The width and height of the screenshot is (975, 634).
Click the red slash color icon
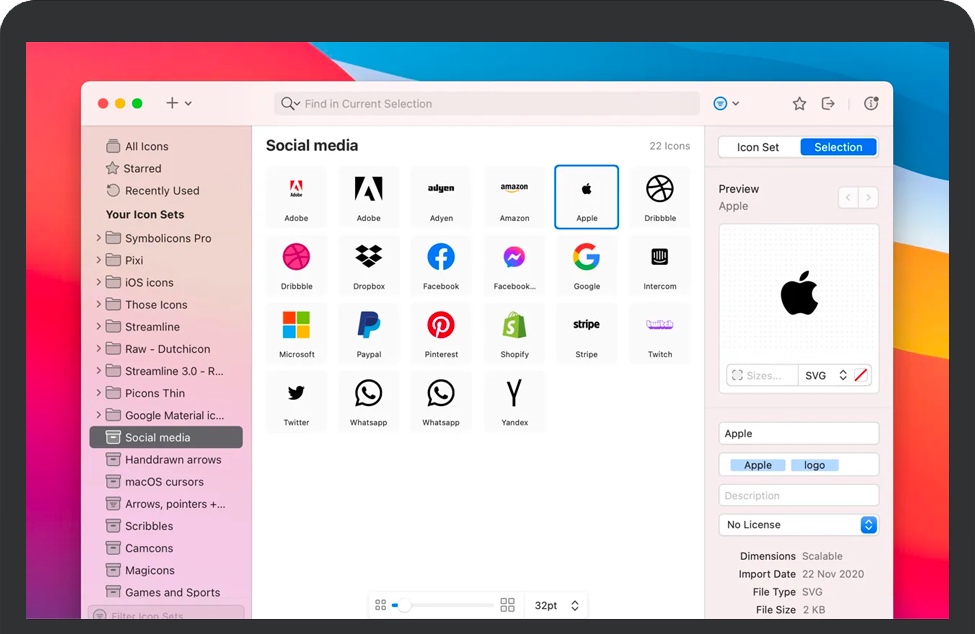pyautogui.click(x=862, y=375)
